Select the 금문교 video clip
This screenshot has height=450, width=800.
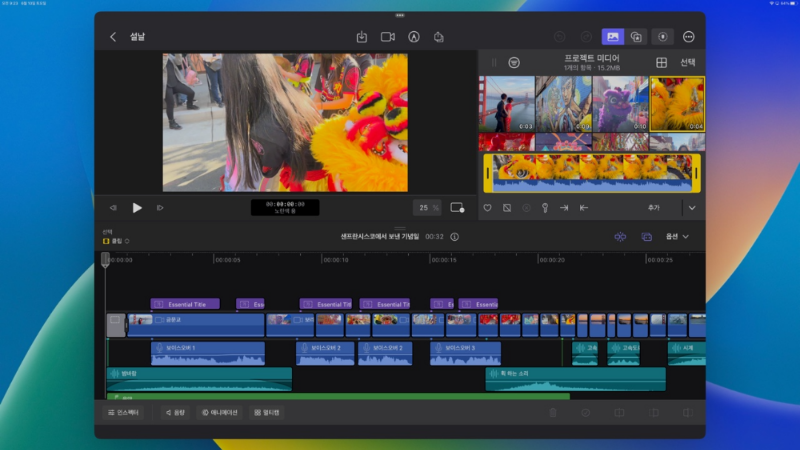tap(196, 325)
